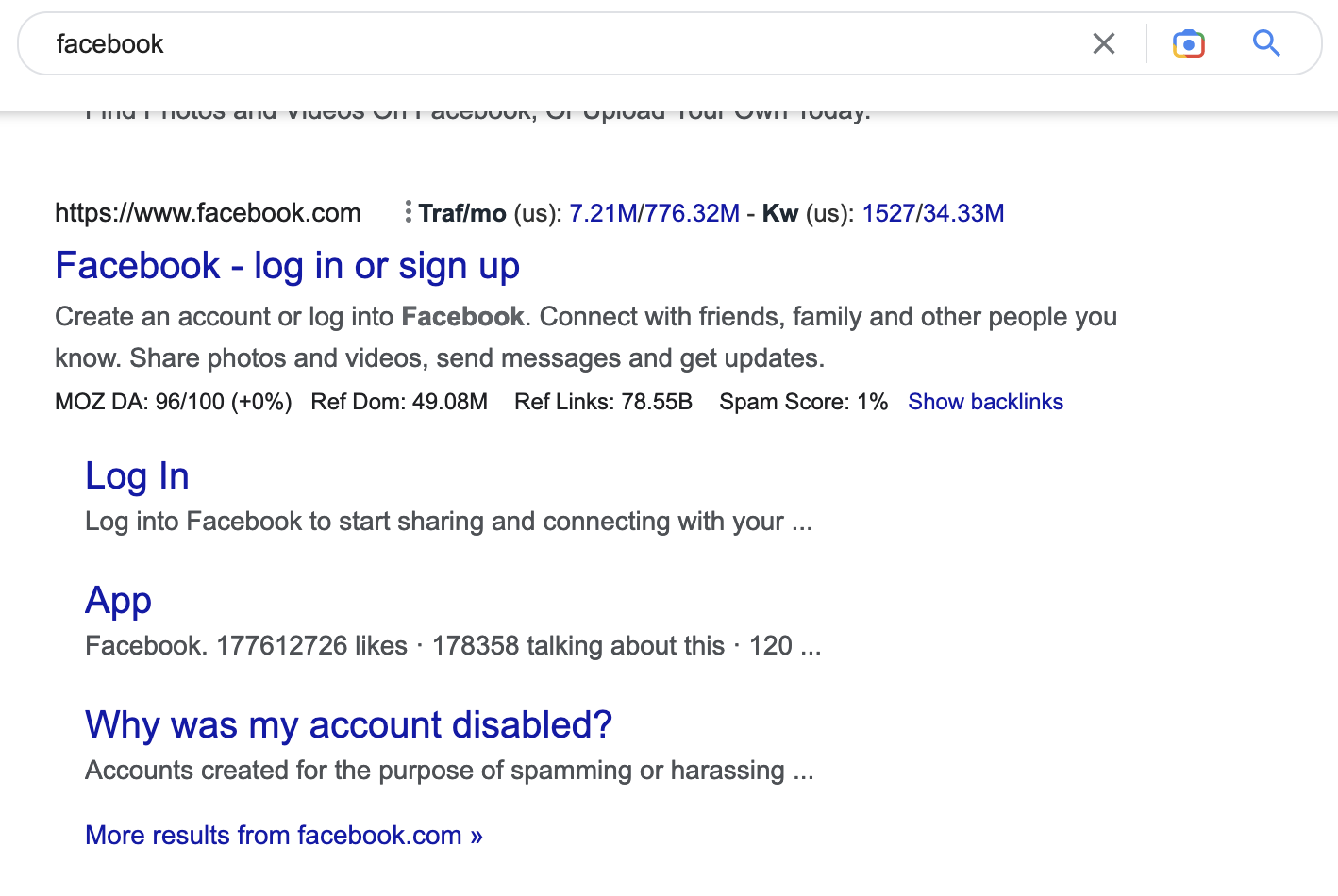This screenshot has width=1338, height=896.
Task: Click the magnifying glass search icon
Action: point(1265,43)
